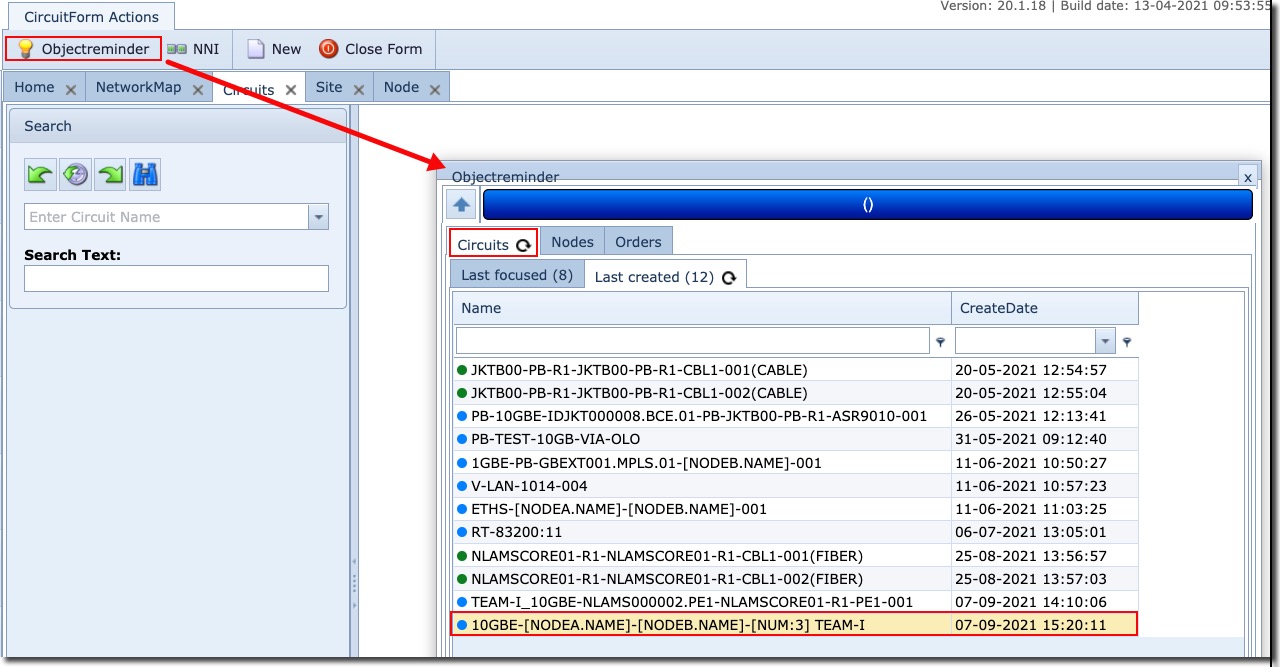The width and height of the screenshot is (1280, 667).
Task: Click the search history clock icon
Action: (75, 175)
